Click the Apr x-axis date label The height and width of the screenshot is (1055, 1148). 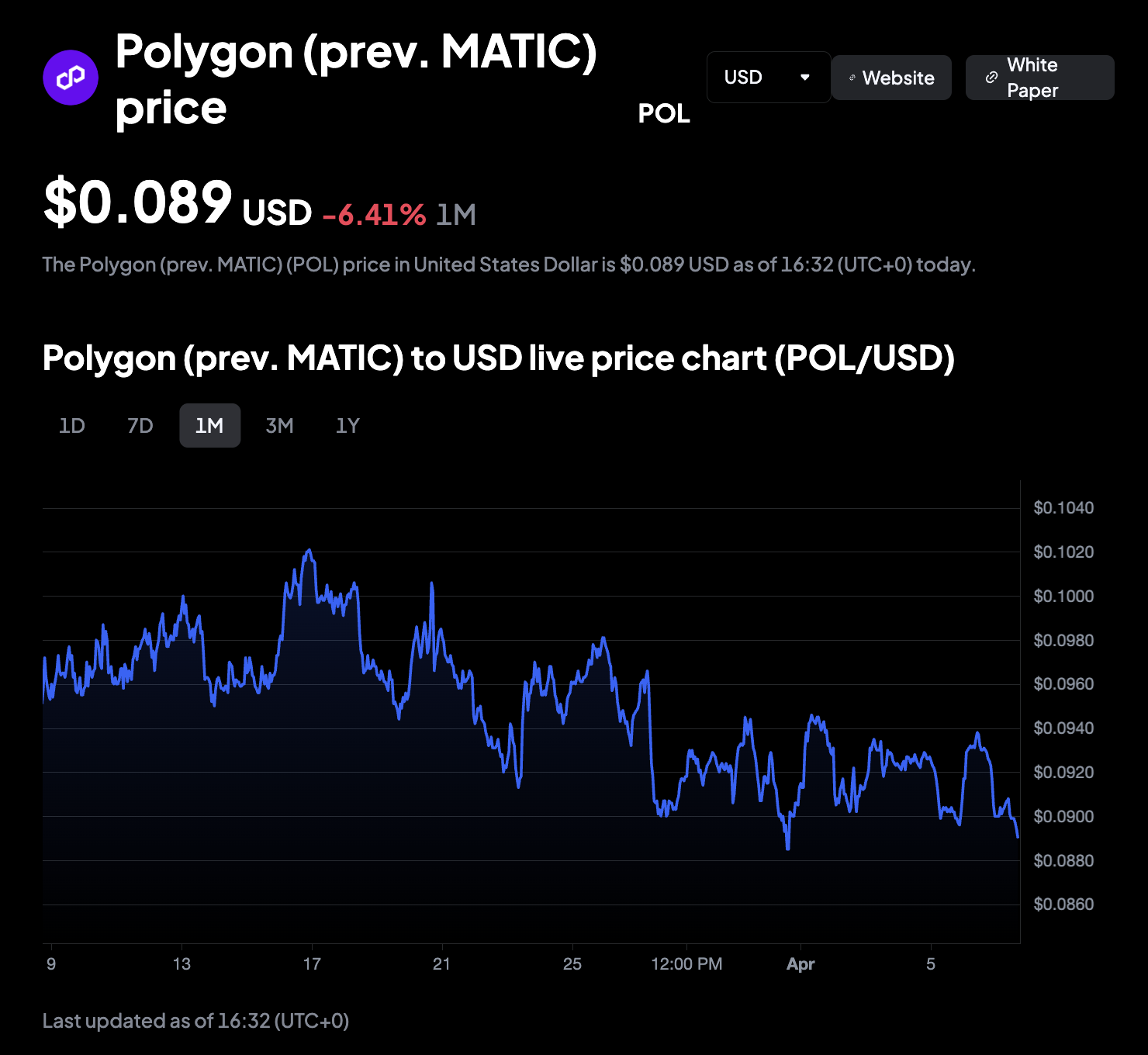(x=800, y=964)
